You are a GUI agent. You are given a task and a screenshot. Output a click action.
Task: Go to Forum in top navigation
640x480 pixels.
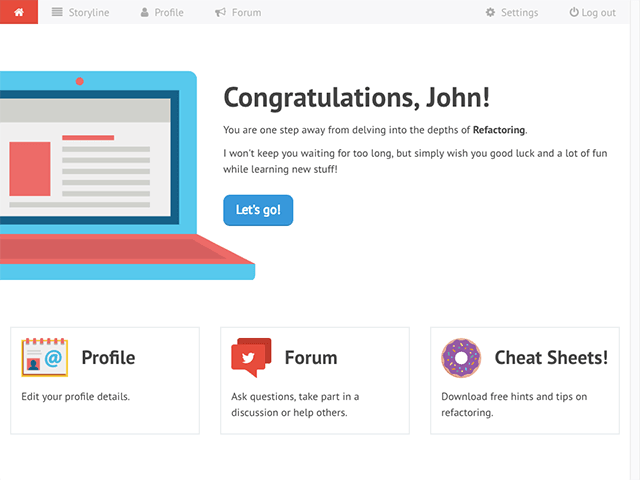(x=238, y=13)
